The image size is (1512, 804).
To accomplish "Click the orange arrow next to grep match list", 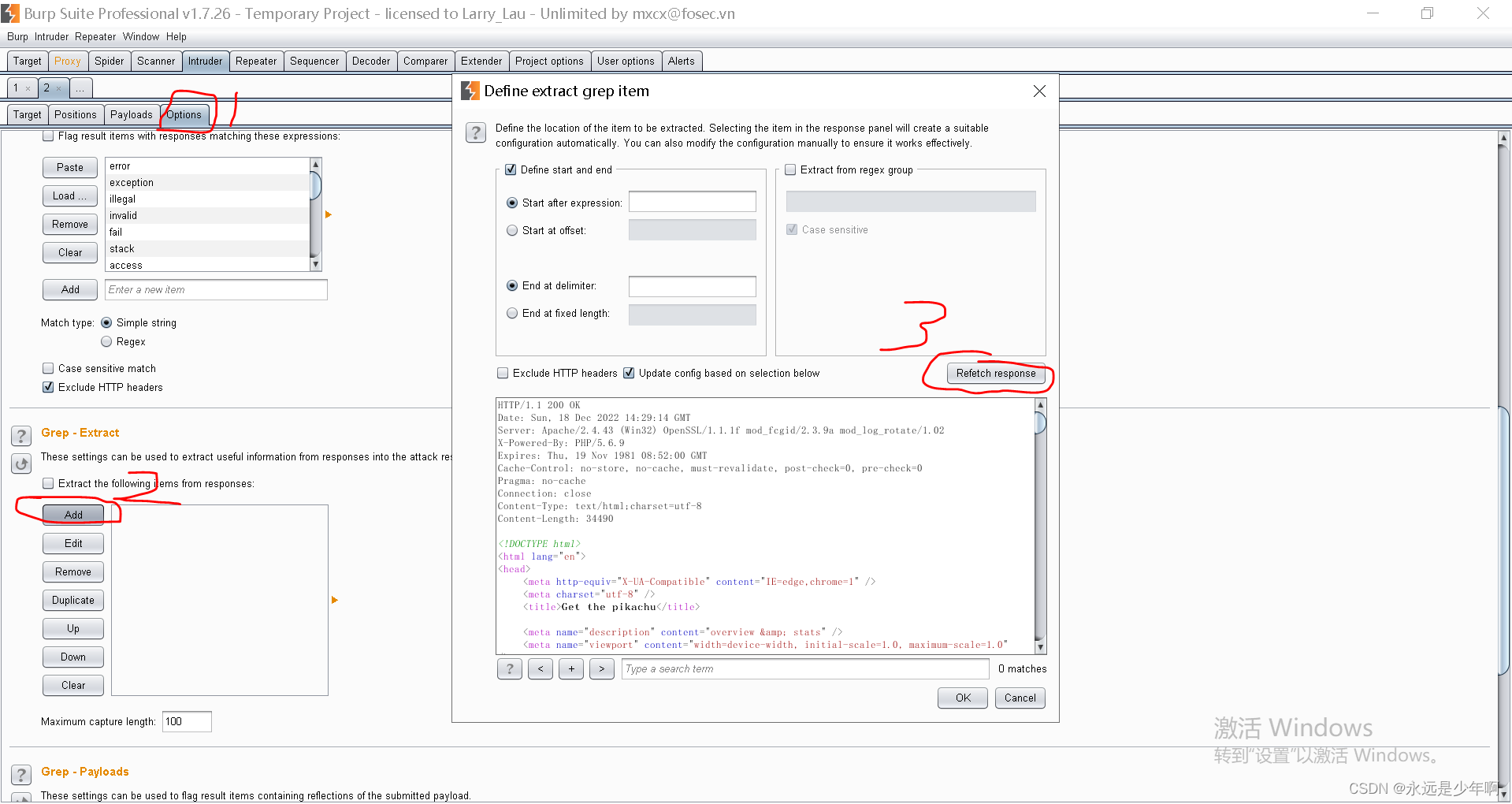I will coord(329,214).
